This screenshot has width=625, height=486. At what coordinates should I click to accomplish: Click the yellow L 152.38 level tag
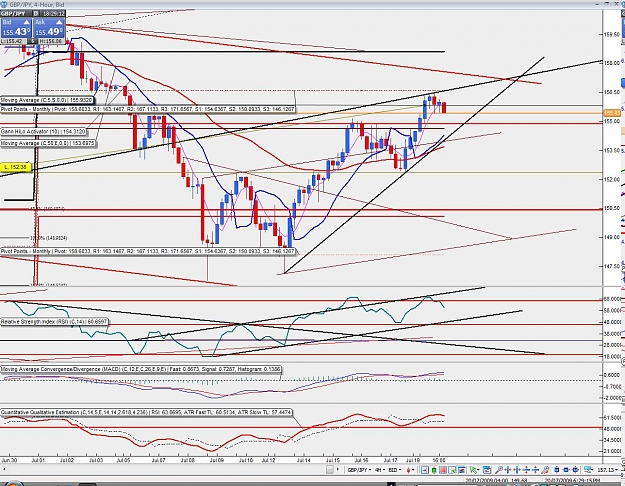click(x=16, y=167)
